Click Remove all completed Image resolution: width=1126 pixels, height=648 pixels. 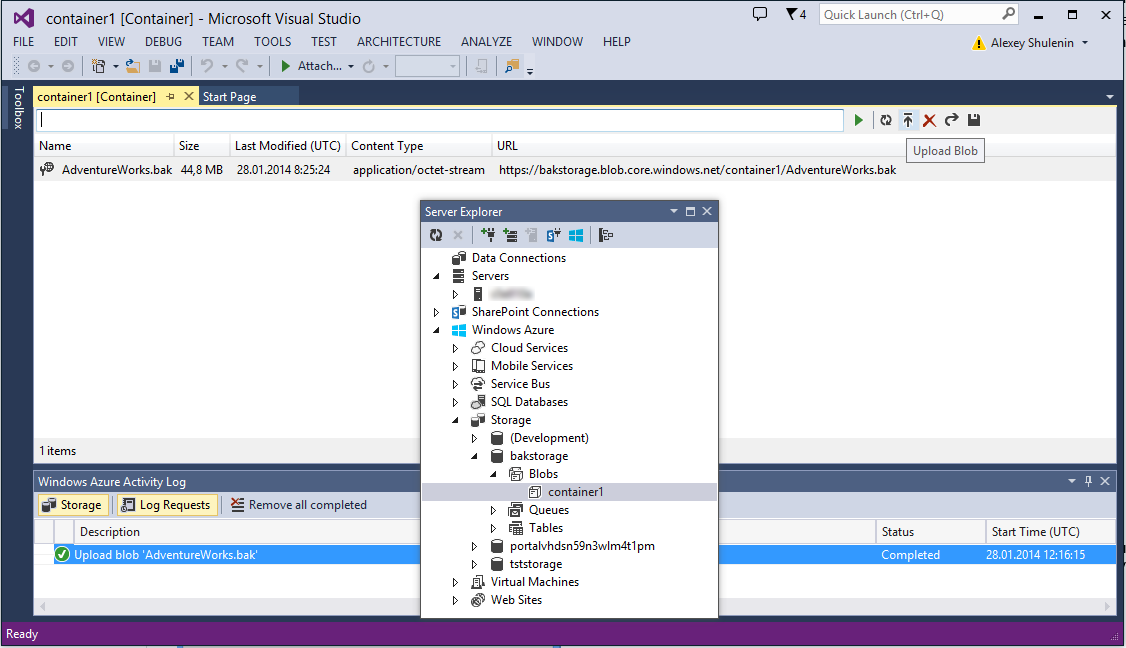tap(299, 505)
